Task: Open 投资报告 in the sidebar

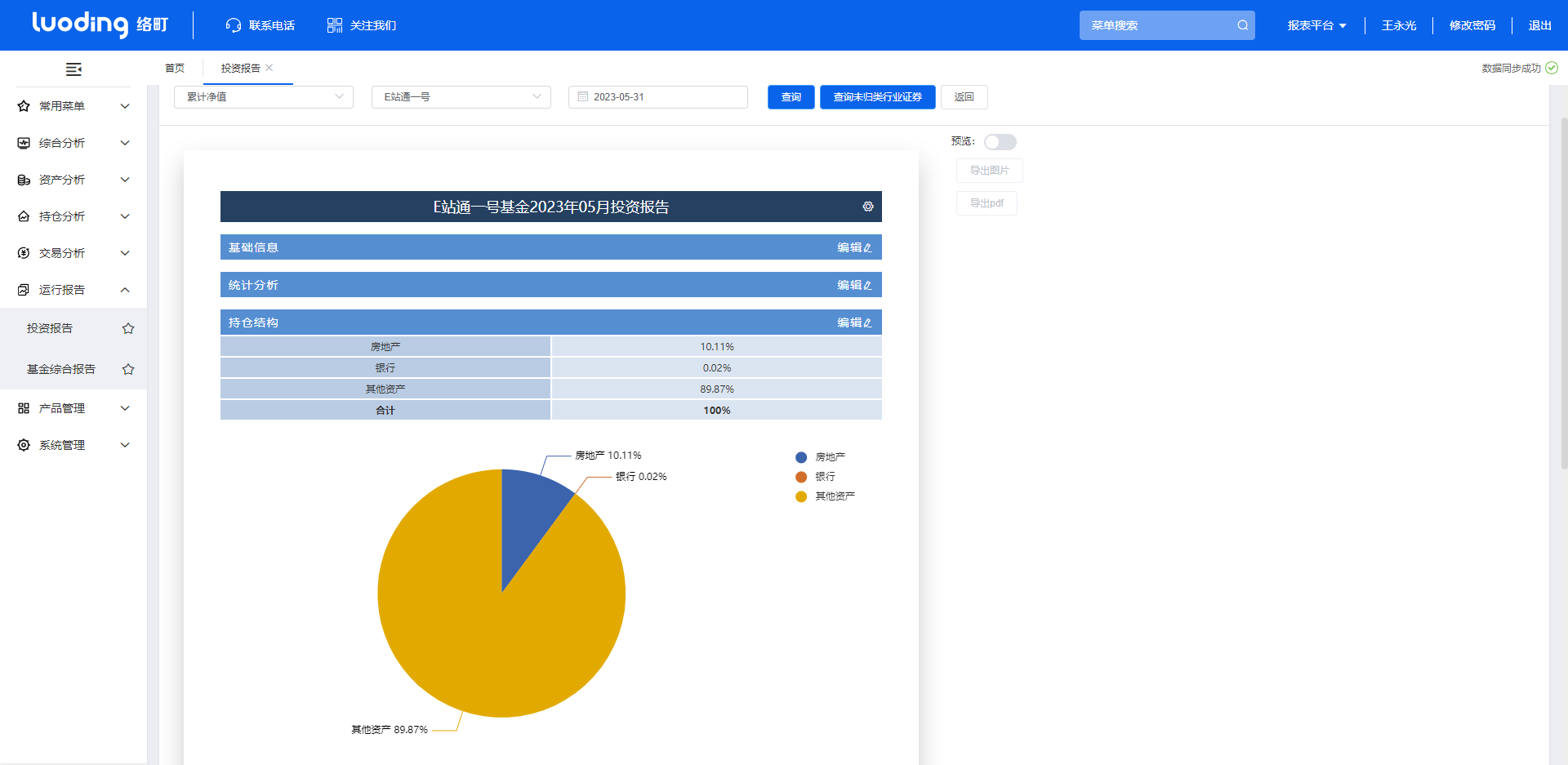Action: (50, 328)
